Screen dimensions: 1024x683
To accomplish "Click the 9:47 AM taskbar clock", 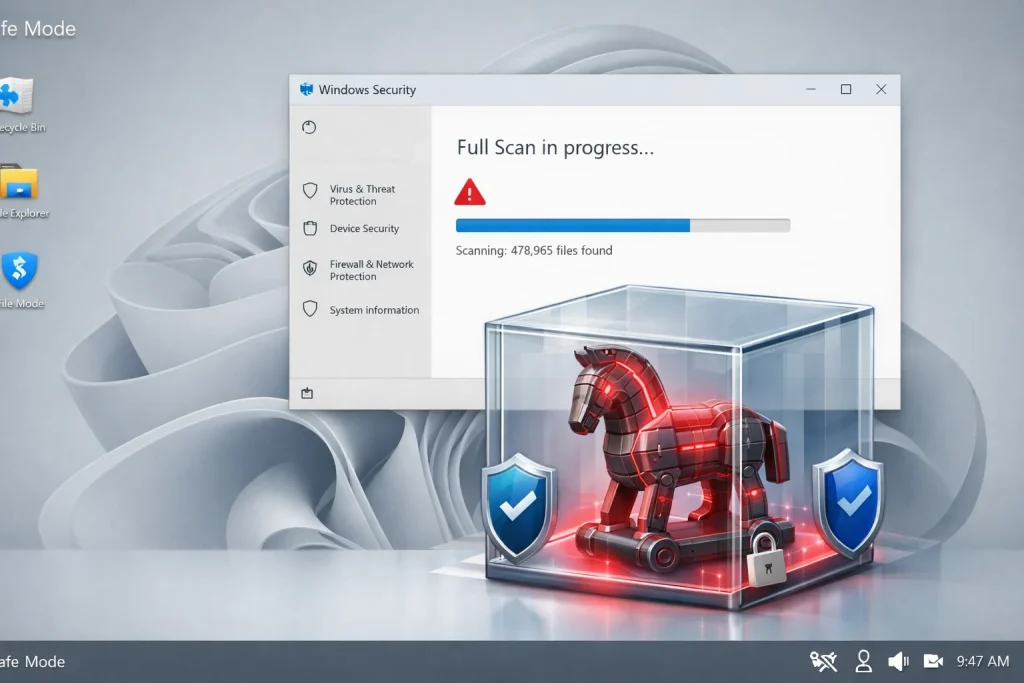I will 983,661.
